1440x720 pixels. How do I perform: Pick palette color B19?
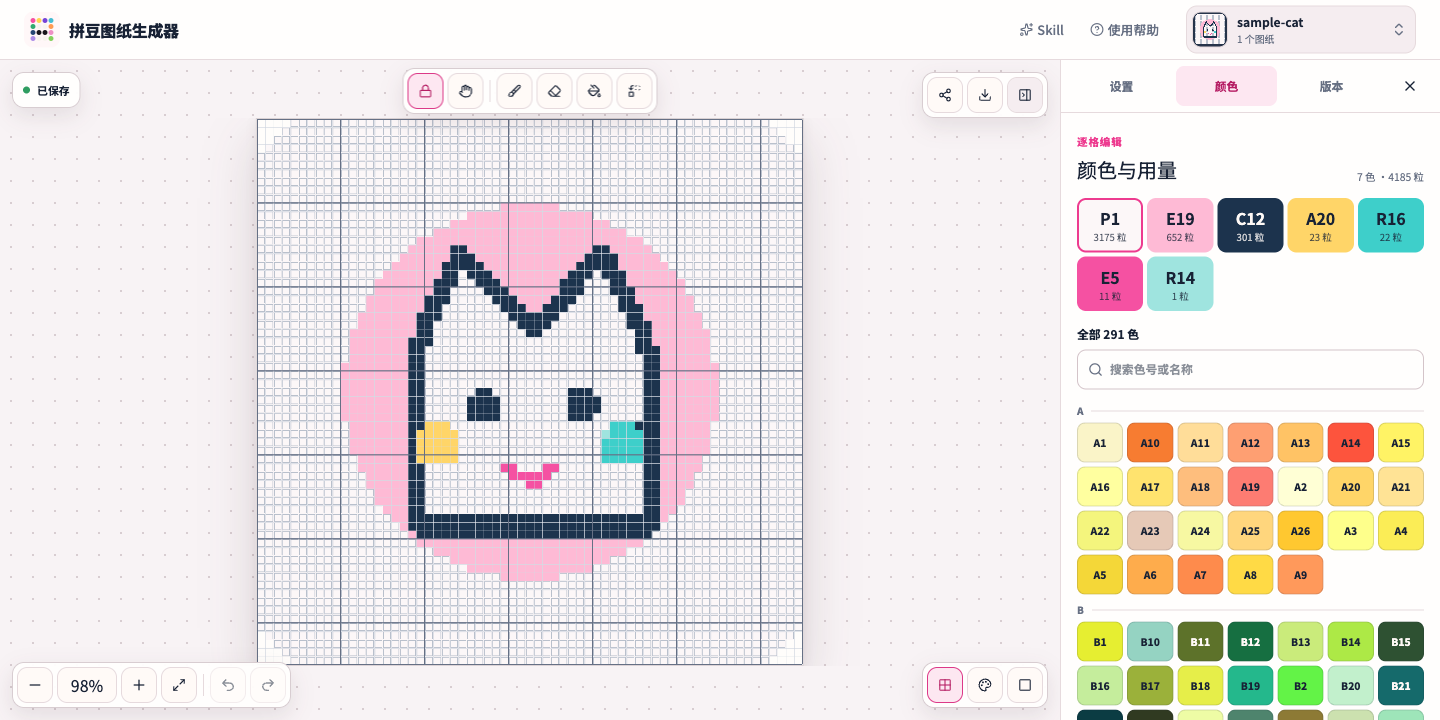click(x=1250, y=686)
